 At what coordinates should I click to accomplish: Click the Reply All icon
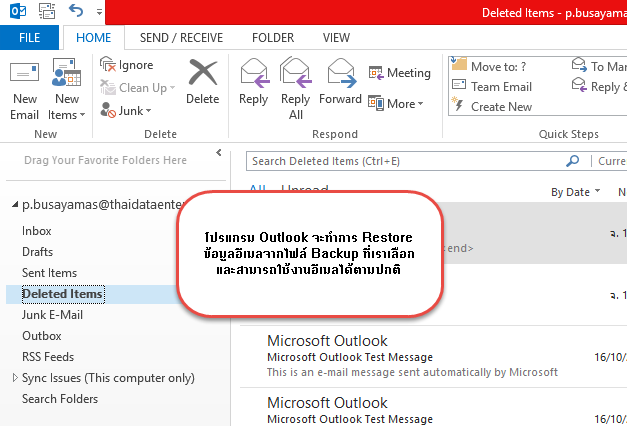pos(296,72)
